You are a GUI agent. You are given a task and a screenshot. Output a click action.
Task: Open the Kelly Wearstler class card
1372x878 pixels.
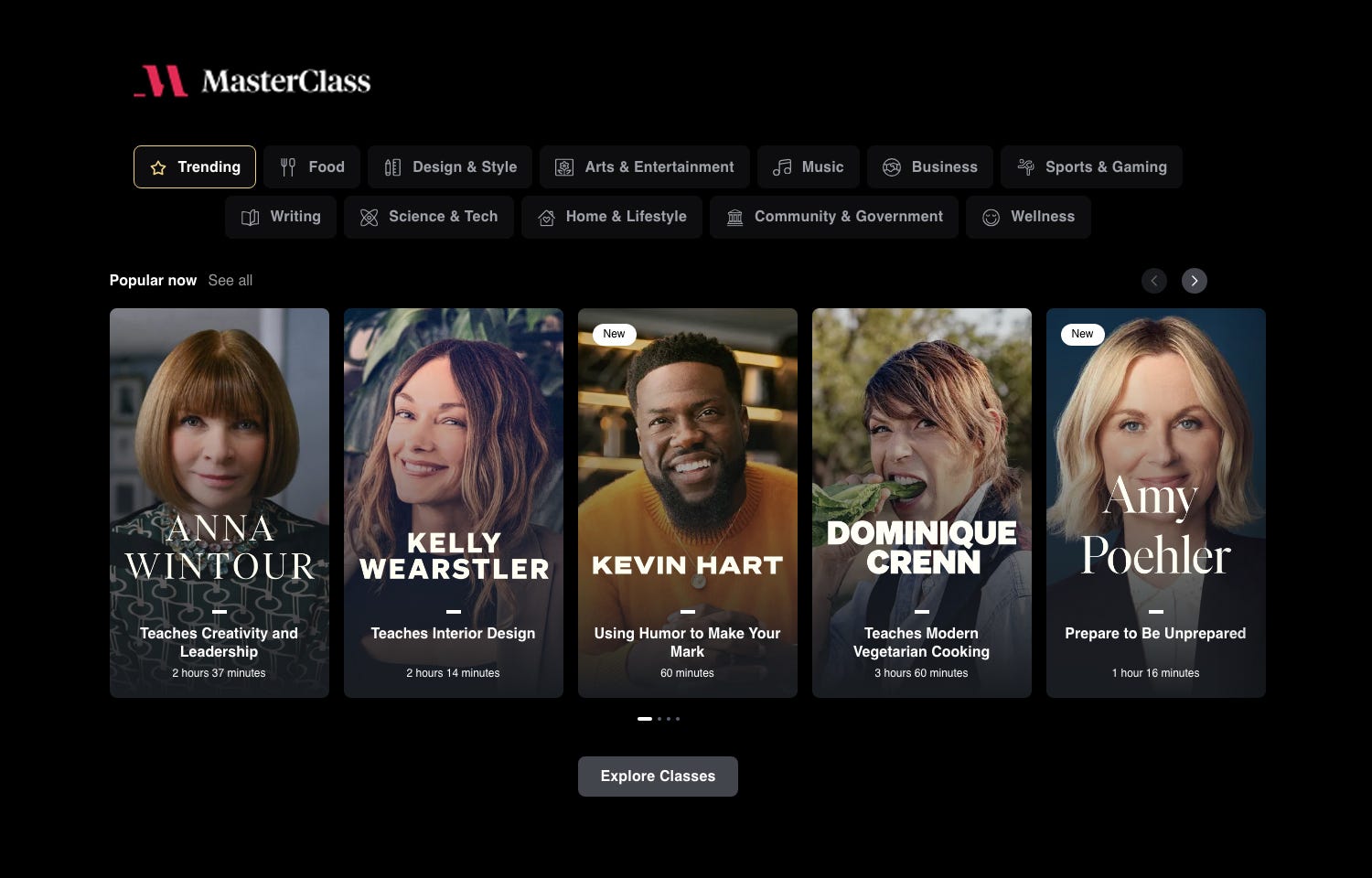click(454, 503)
